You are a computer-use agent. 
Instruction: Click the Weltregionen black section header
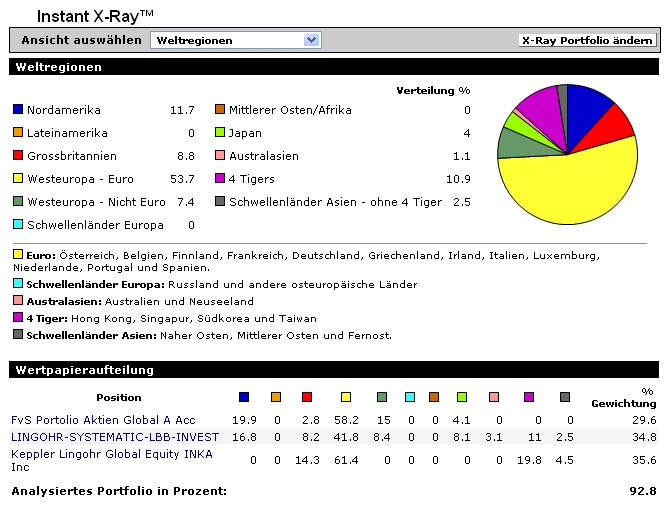[334, 67]
